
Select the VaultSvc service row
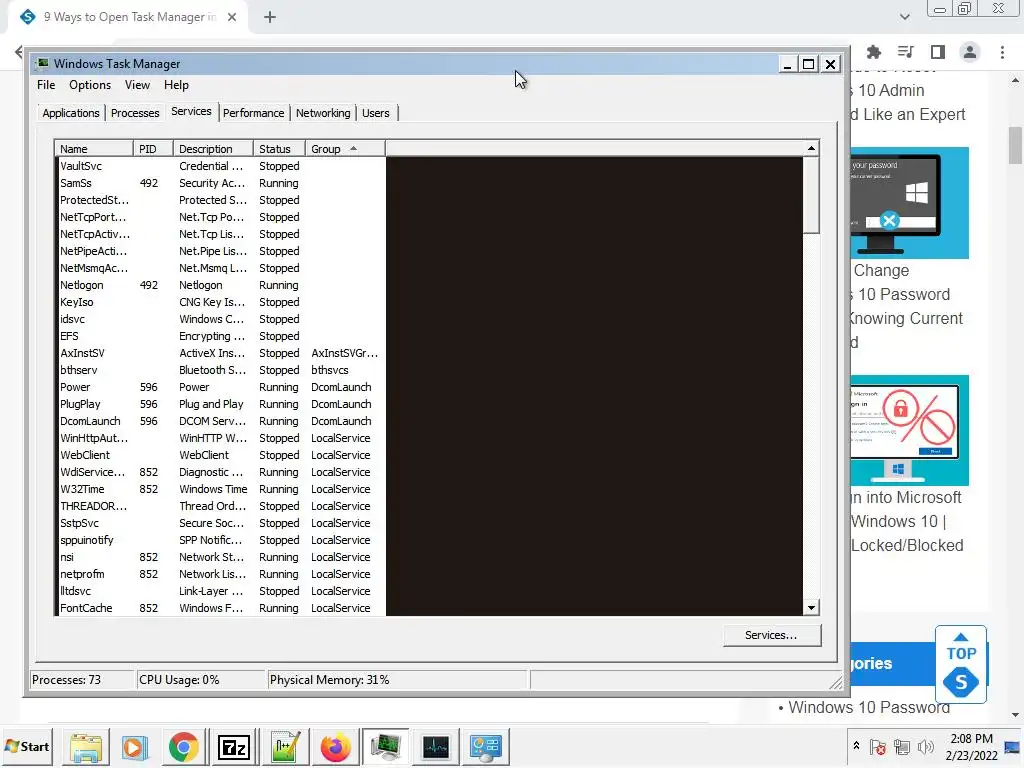(x=220, y=167)
